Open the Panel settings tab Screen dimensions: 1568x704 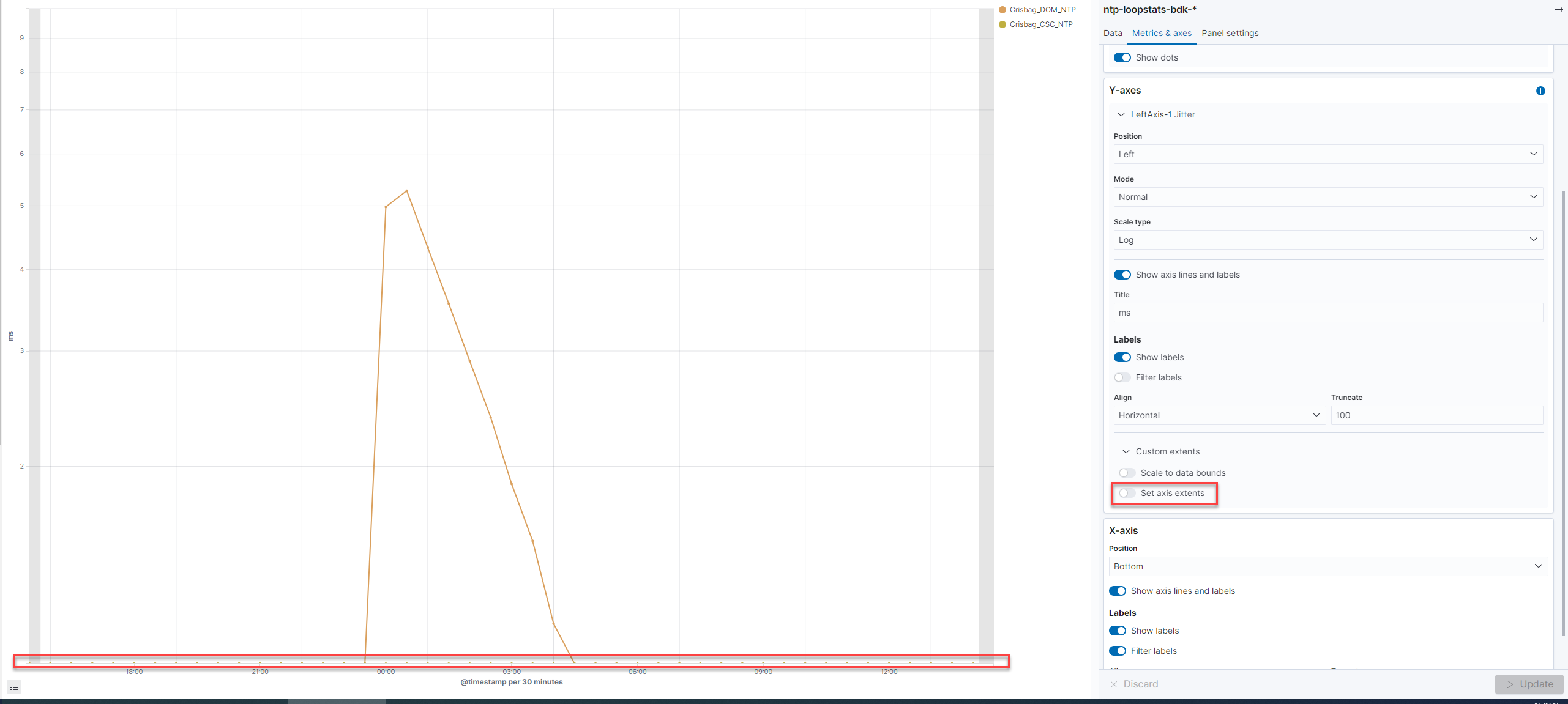click(x=1230, y=33)
